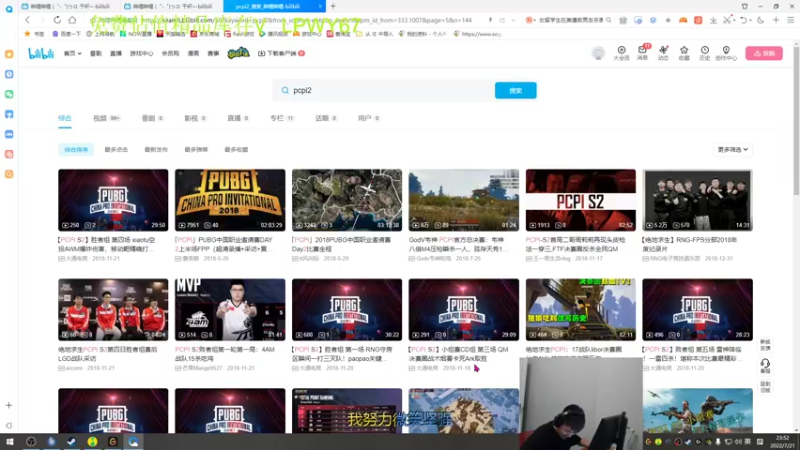Image resolution: width=800 pixels, height=450 pixels.
Task: Add sidebar app with plus icon
Action: point(9,405)
